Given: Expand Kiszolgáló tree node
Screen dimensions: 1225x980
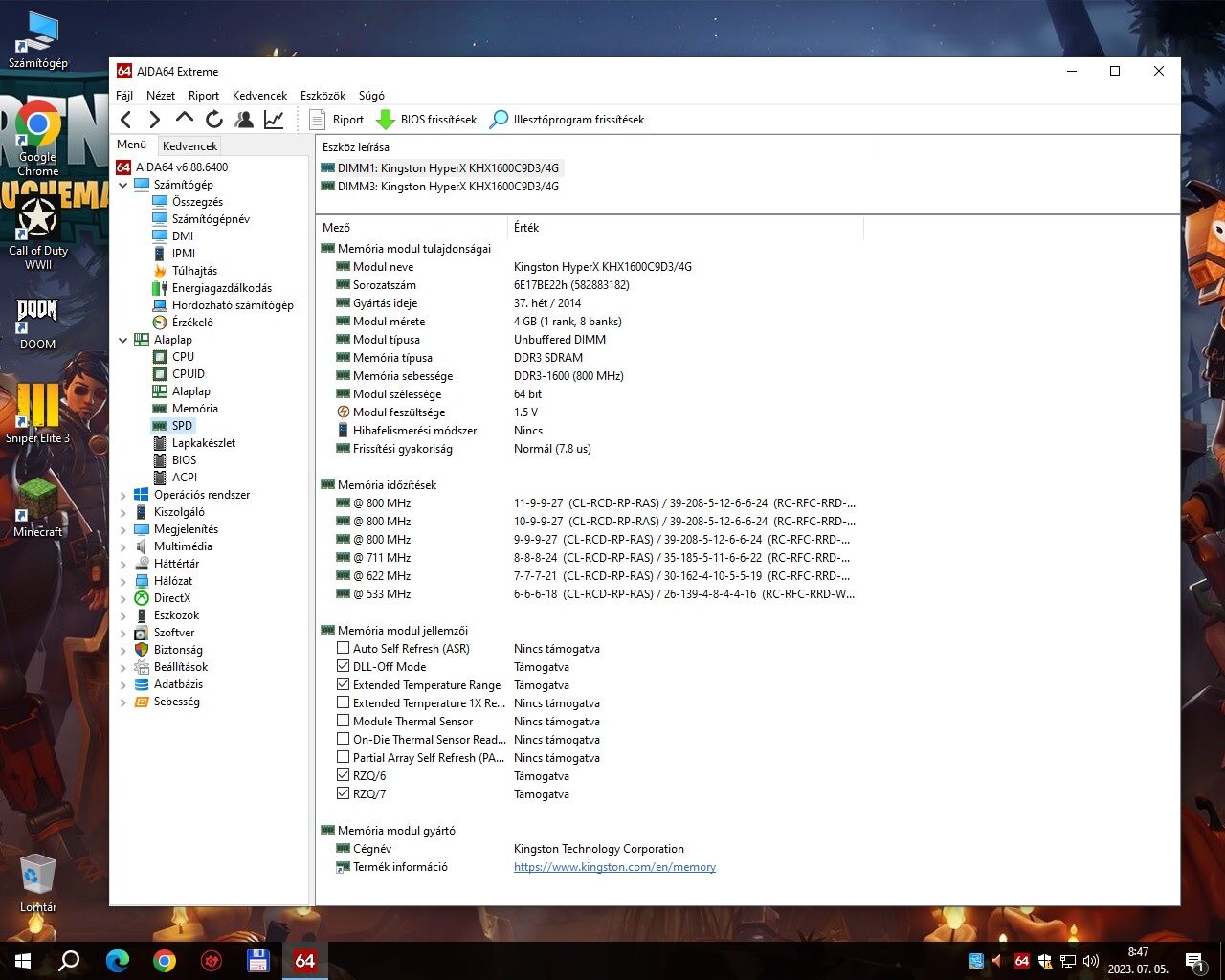Looking at the screenshot, I should [x=122, y=513].
